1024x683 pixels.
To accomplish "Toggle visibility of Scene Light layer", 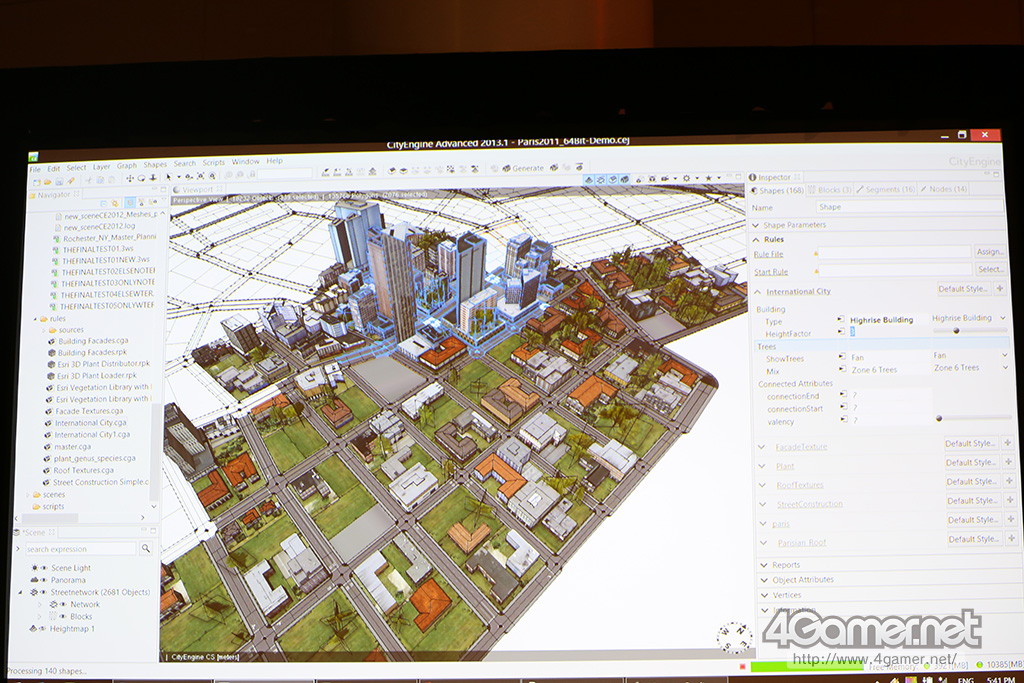I will tap(43, 568).
